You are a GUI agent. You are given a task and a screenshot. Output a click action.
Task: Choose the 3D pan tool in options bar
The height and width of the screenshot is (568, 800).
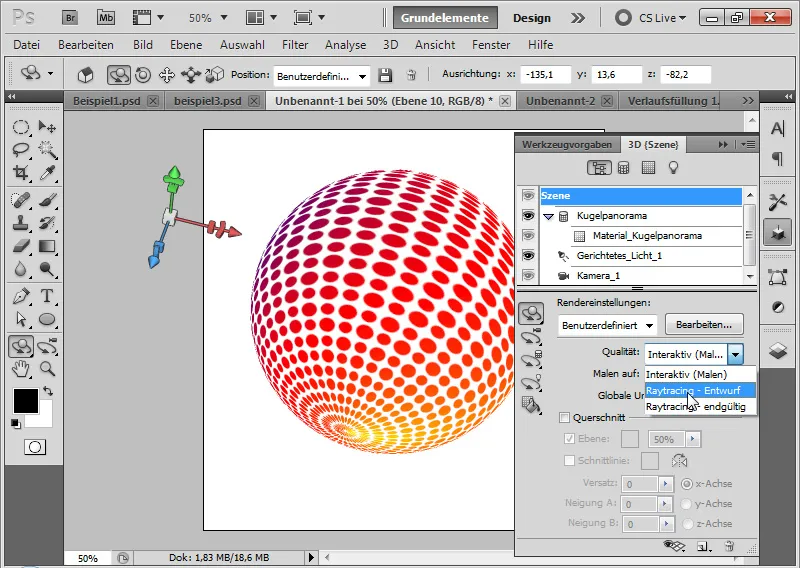pyautogui.click(x=167, y=75)
